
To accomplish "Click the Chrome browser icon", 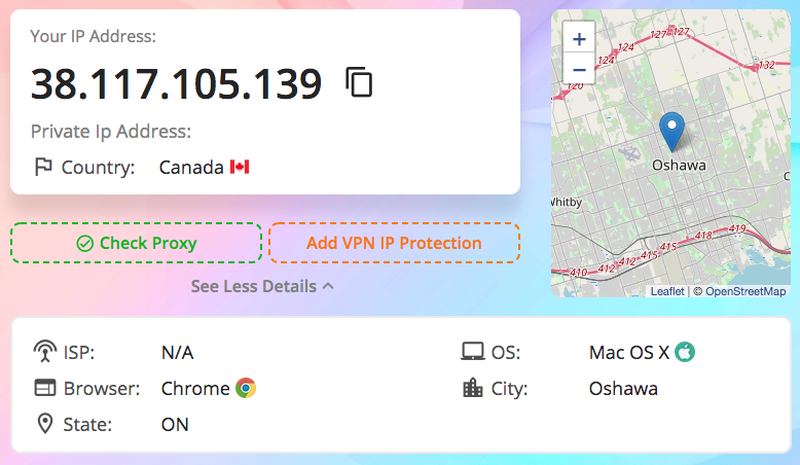I will (246, 388).
